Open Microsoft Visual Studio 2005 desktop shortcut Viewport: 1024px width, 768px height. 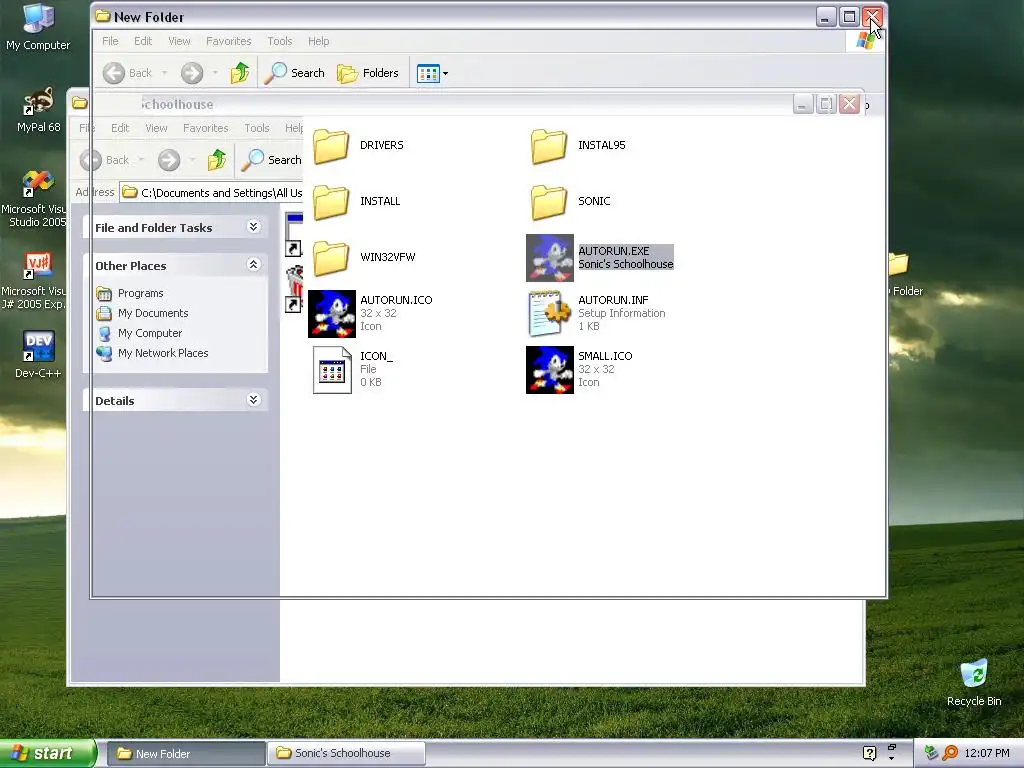[34, 199]
